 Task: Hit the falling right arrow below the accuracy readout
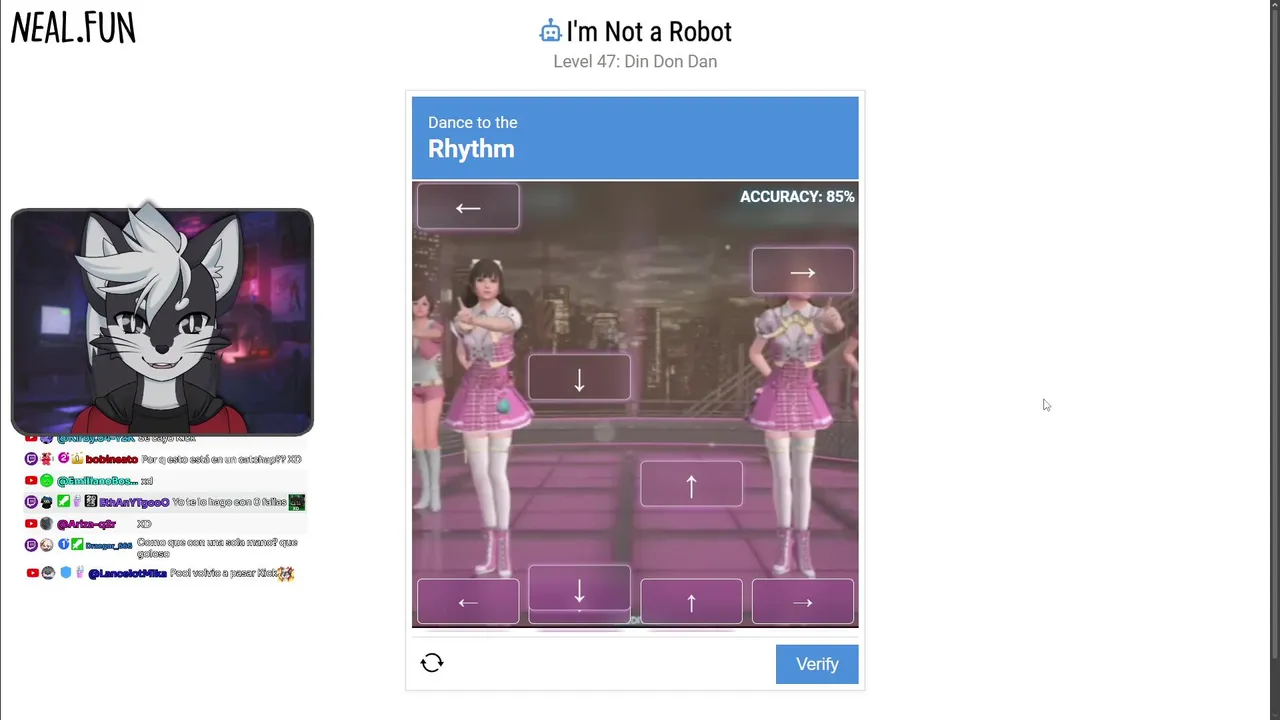point(803,271)
